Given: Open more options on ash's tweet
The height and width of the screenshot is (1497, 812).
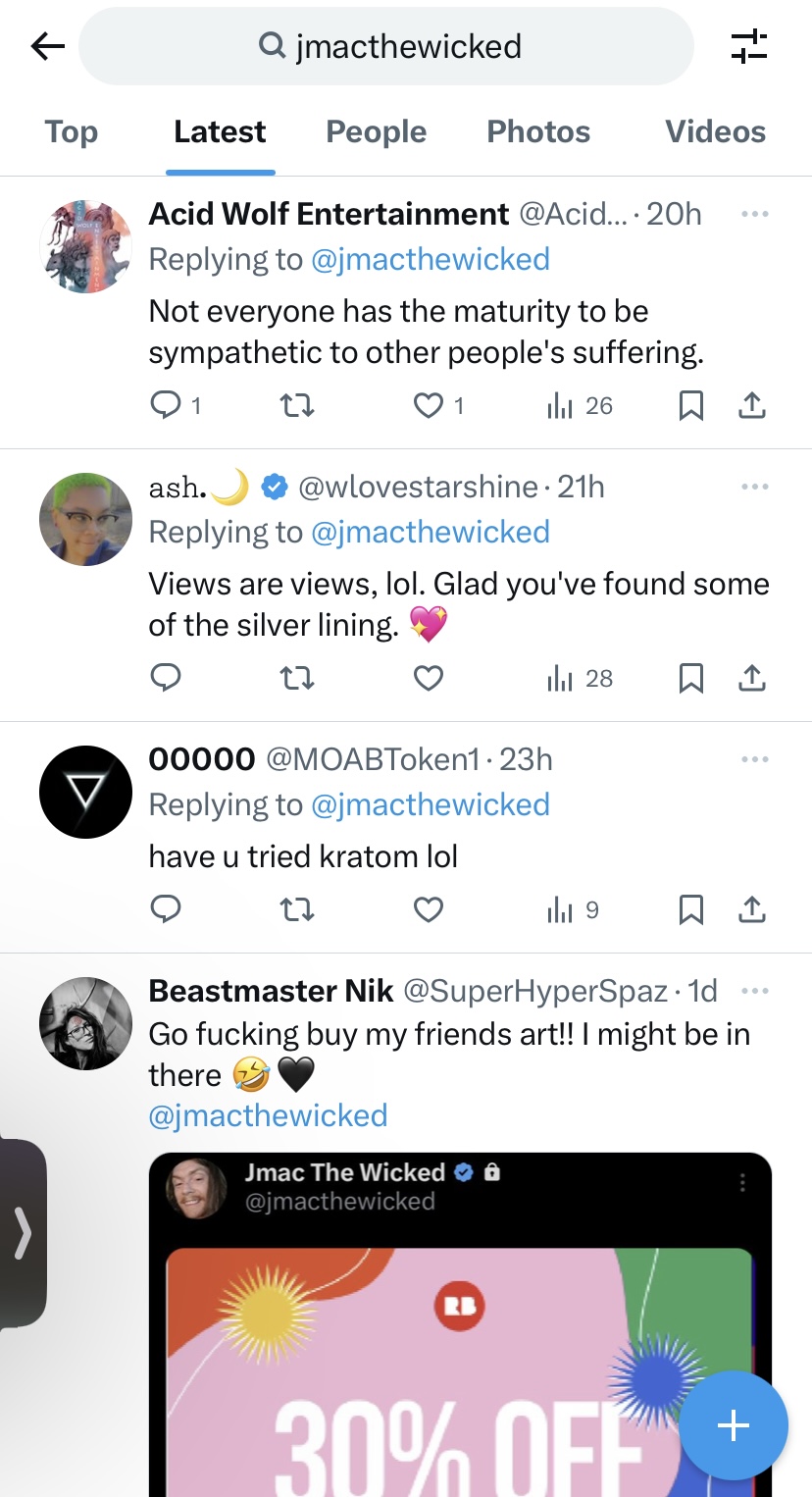Looking at the screenshot, I should (x=755, y=487).
